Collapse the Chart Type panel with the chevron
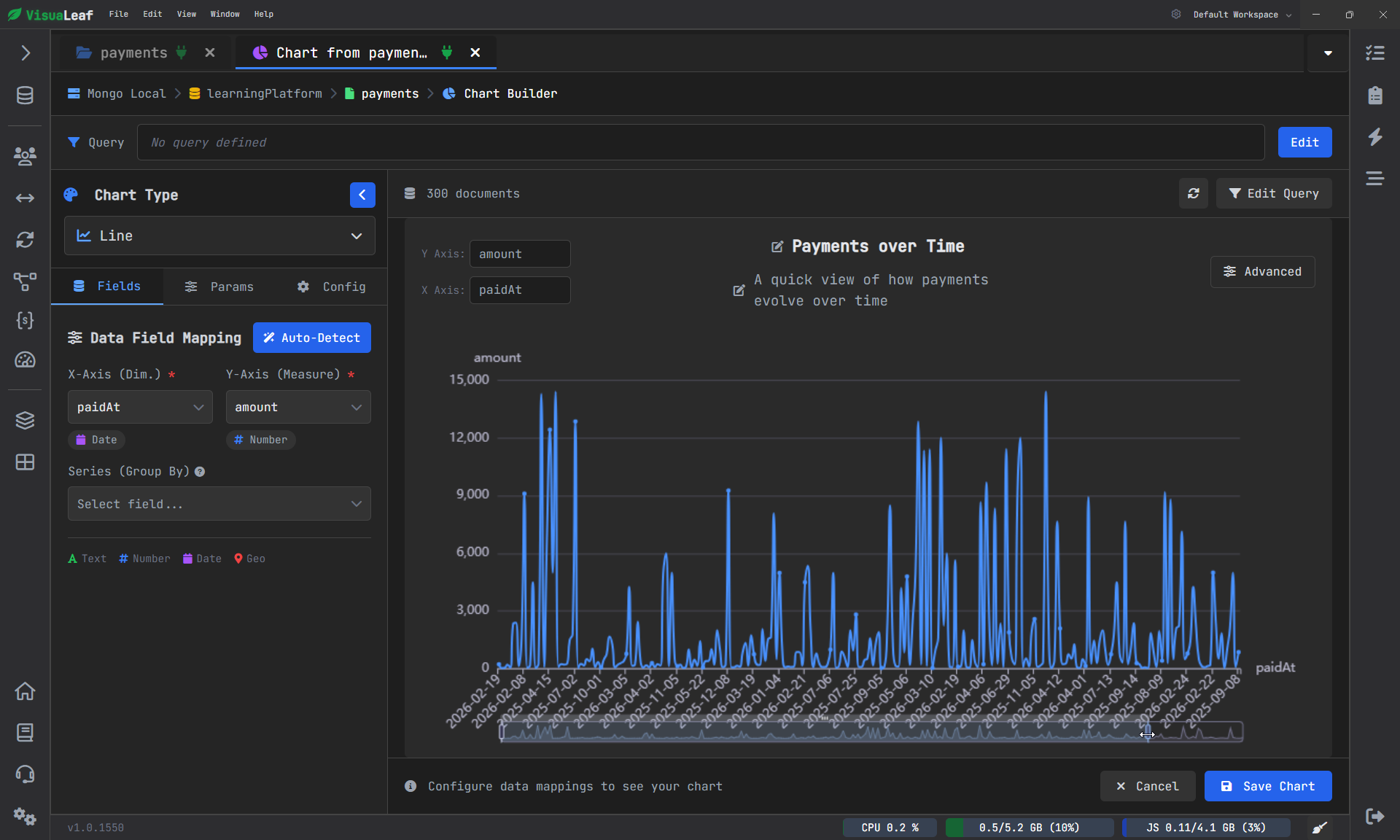The image size is (1400, 840). pos(362,195)
